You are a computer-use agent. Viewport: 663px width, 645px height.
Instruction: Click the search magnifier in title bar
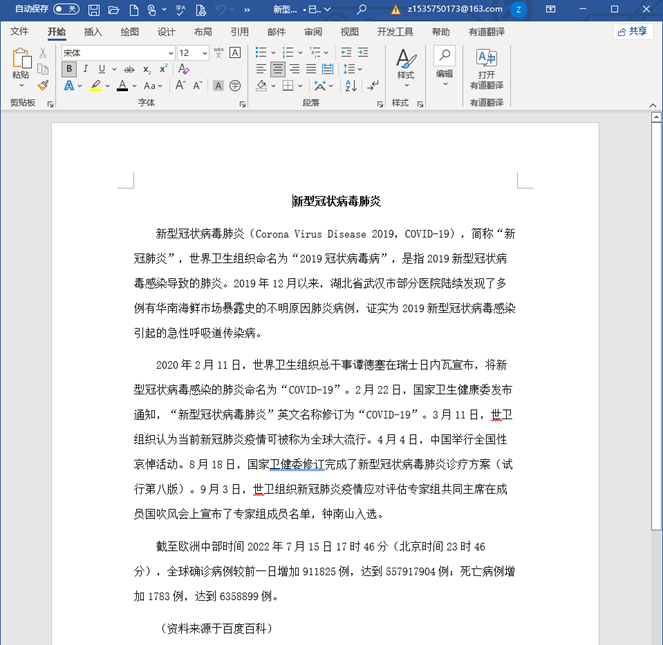pos(361,9)
